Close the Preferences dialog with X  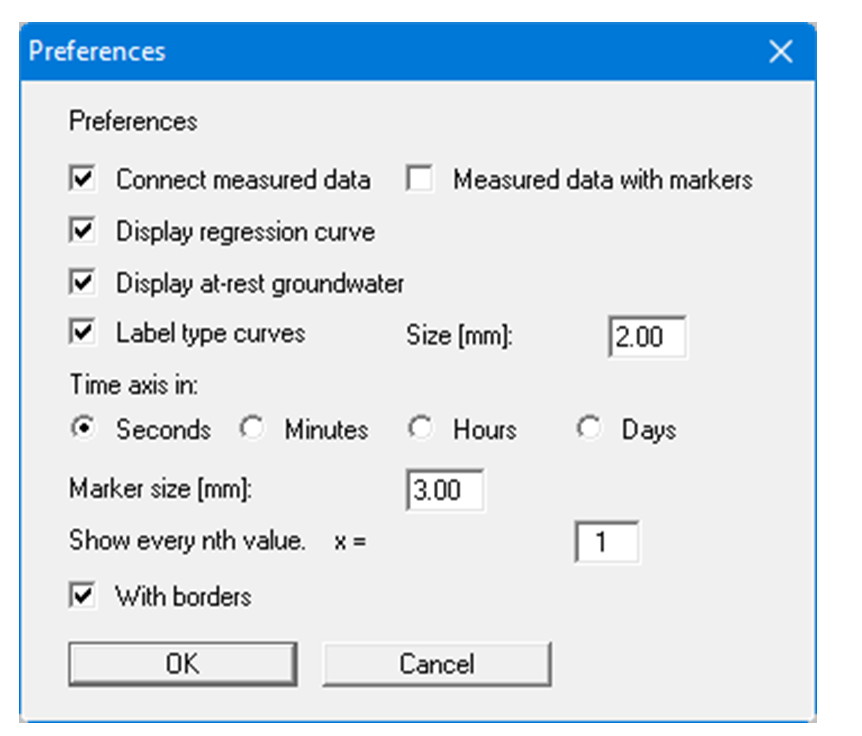(x=780, y=52)
